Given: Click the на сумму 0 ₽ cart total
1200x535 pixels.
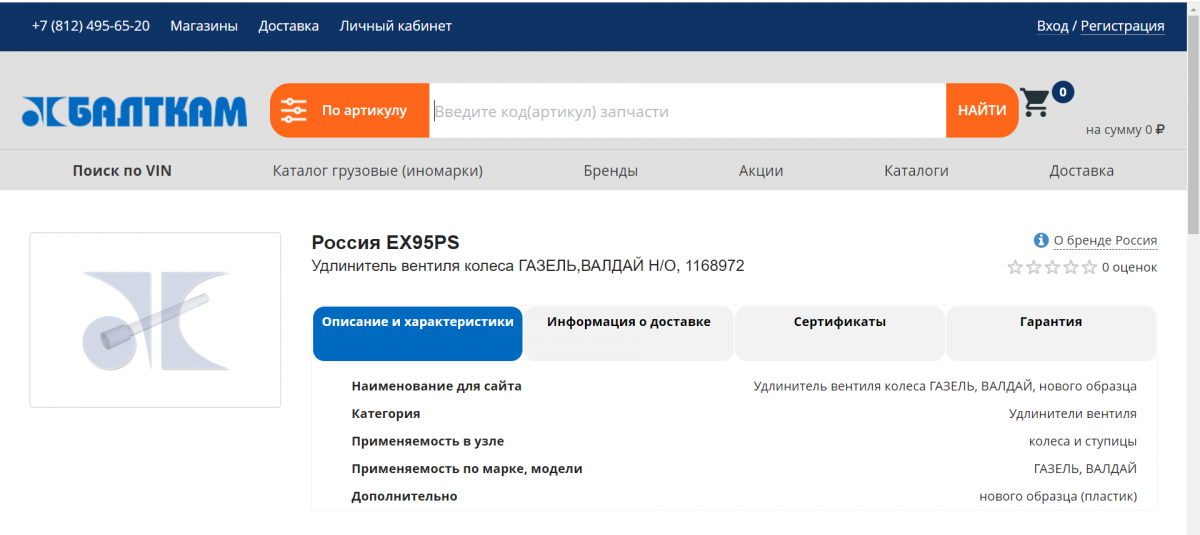Looking at the screenshot, I should pyautogui.click(x=1125, y=129).
